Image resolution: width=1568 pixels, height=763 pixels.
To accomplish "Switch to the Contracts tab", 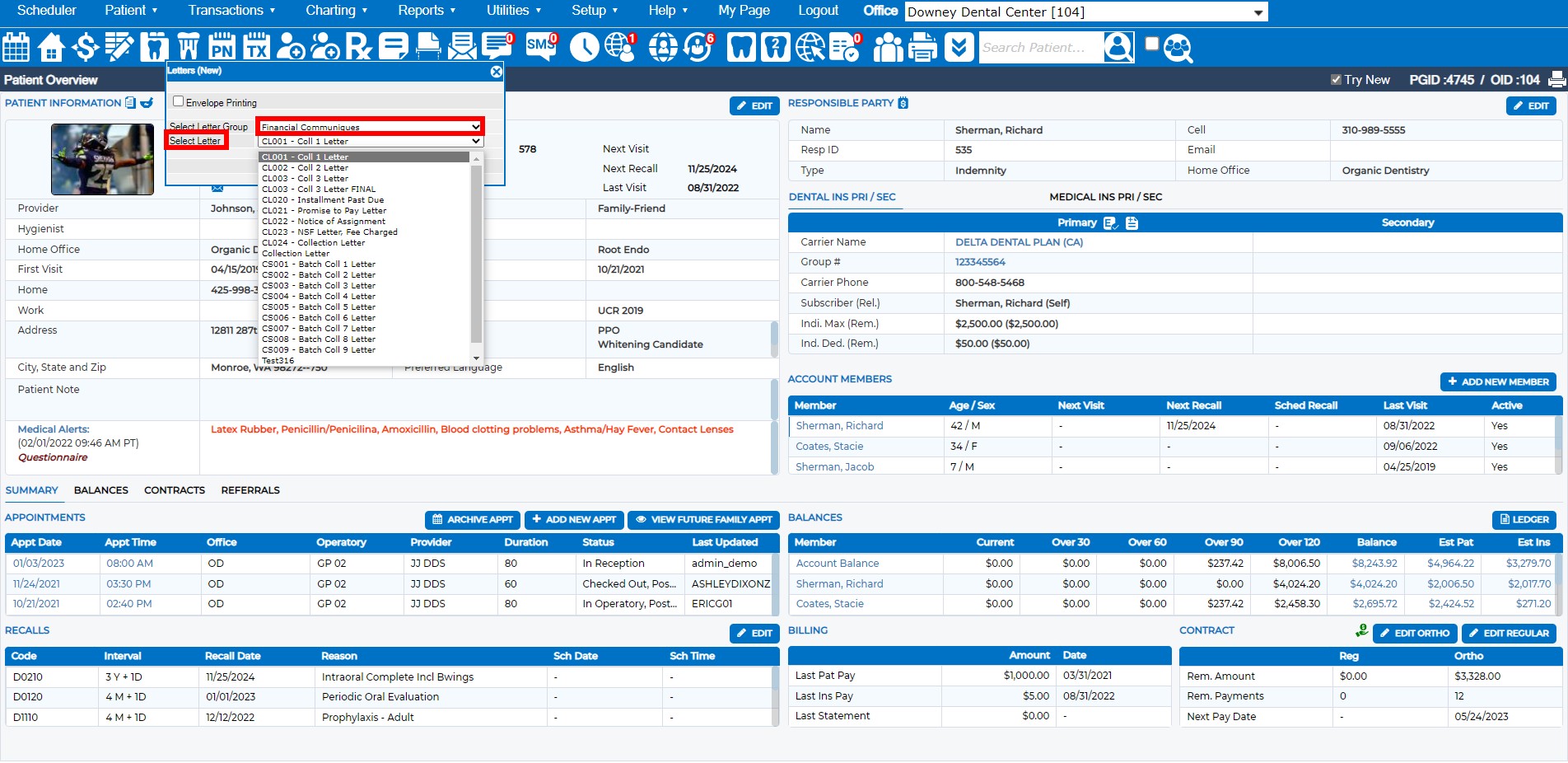I will point(175,490).
